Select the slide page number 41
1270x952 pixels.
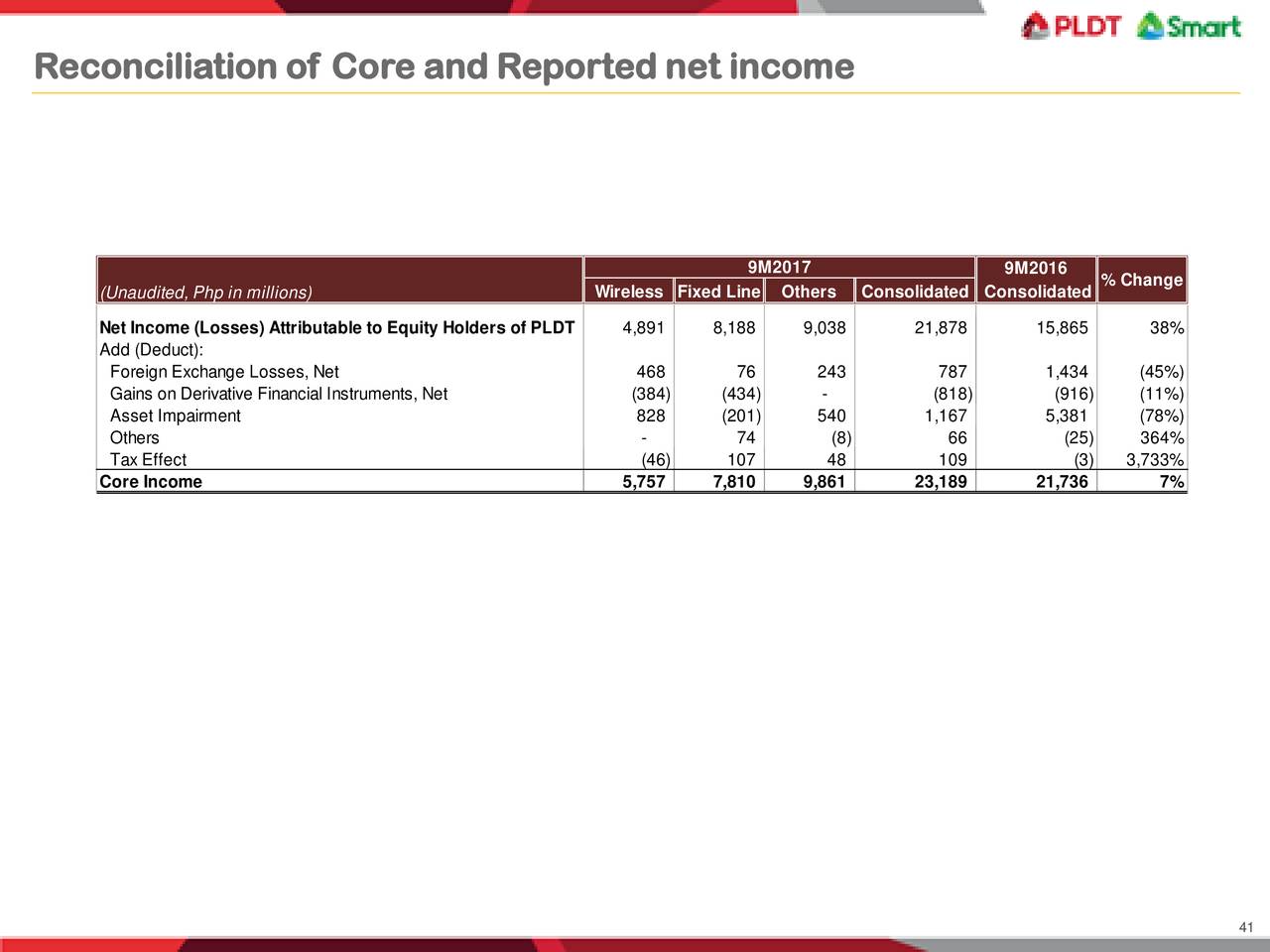tap(1247, 927)
